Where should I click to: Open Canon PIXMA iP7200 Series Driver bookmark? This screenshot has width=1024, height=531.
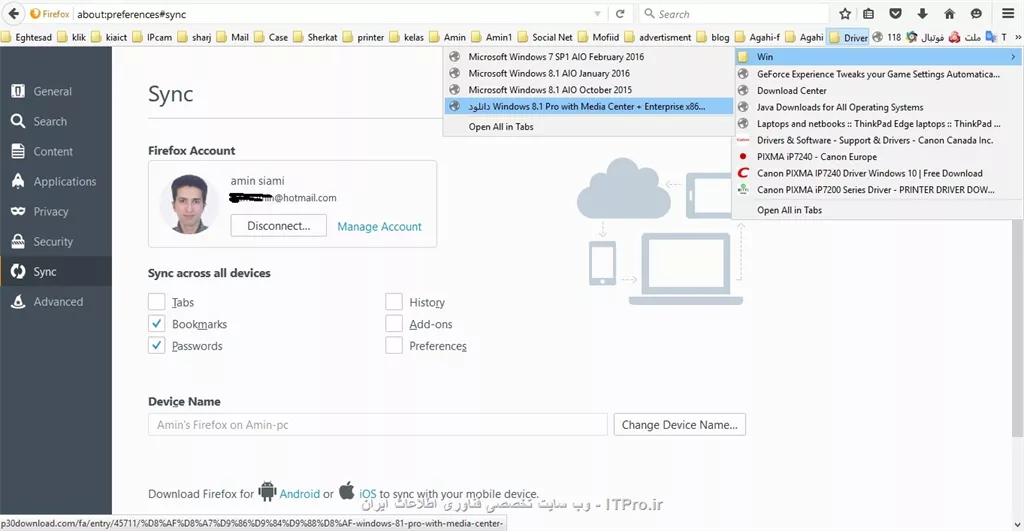click(x=878, y=189)
